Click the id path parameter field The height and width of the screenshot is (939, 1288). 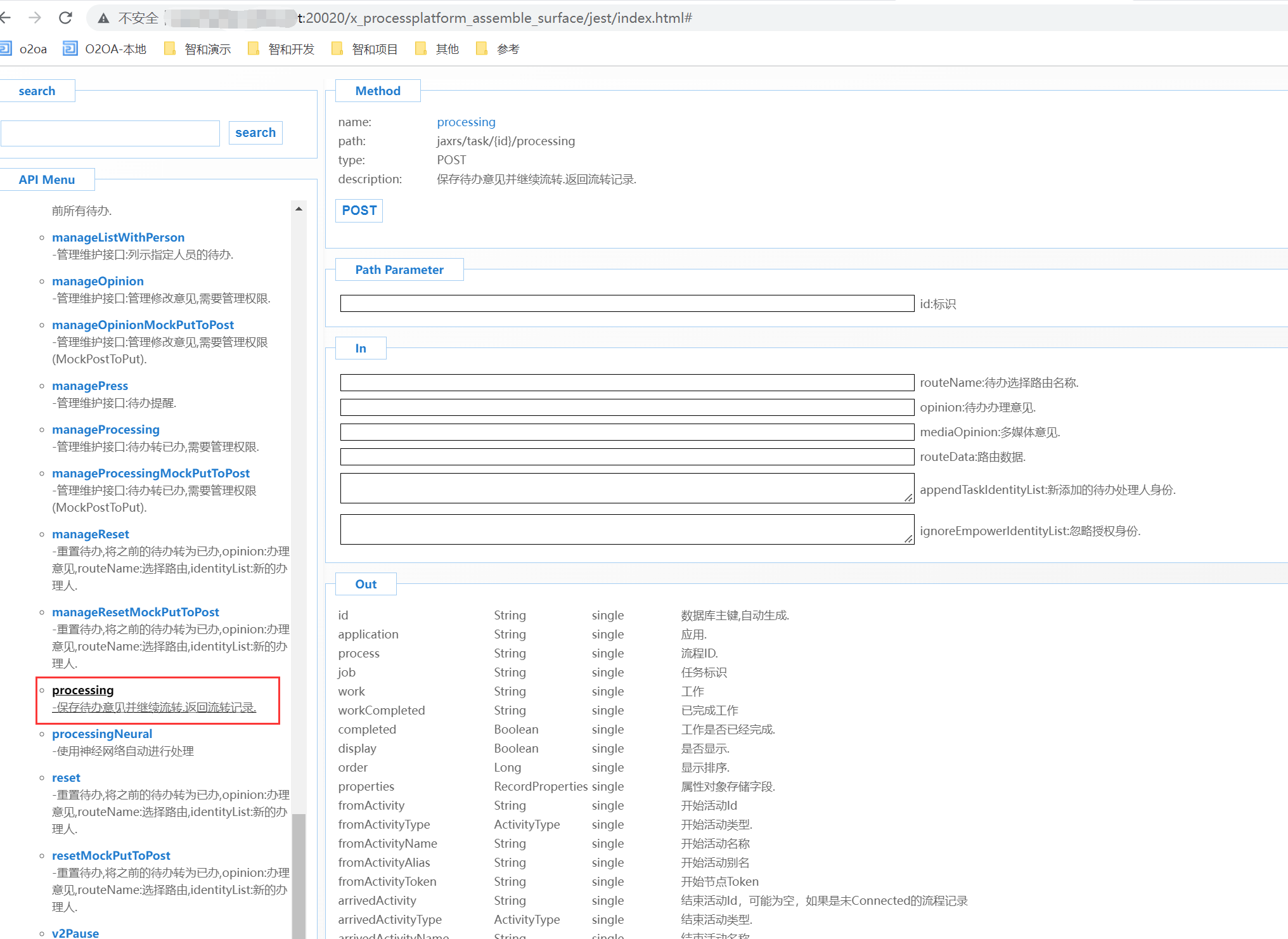(x=626, y=303)
